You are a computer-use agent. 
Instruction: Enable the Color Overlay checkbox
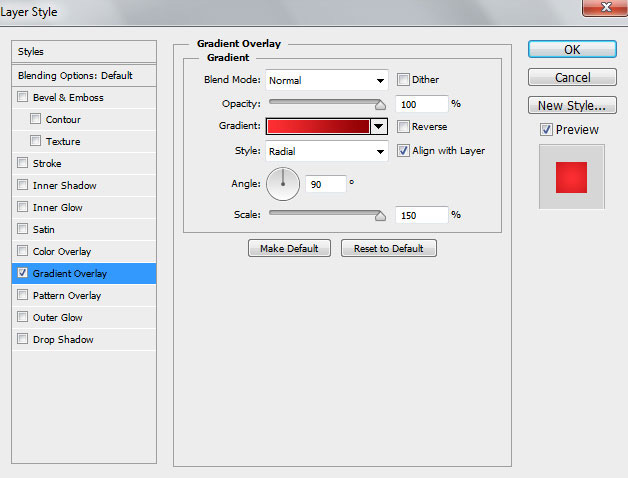(x=22, y=251)
